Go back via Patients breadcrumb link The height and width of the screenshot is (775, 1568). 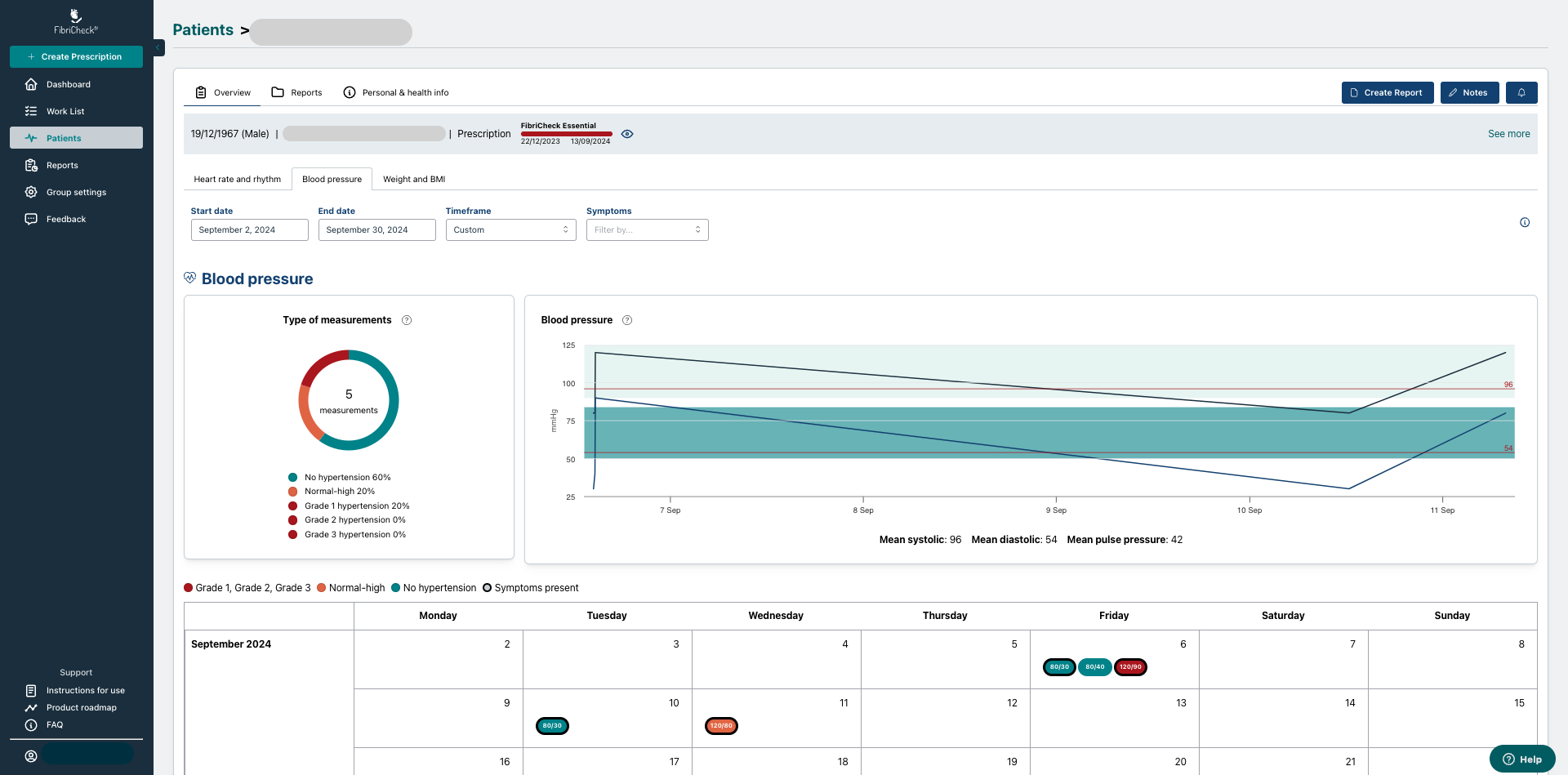203,30
